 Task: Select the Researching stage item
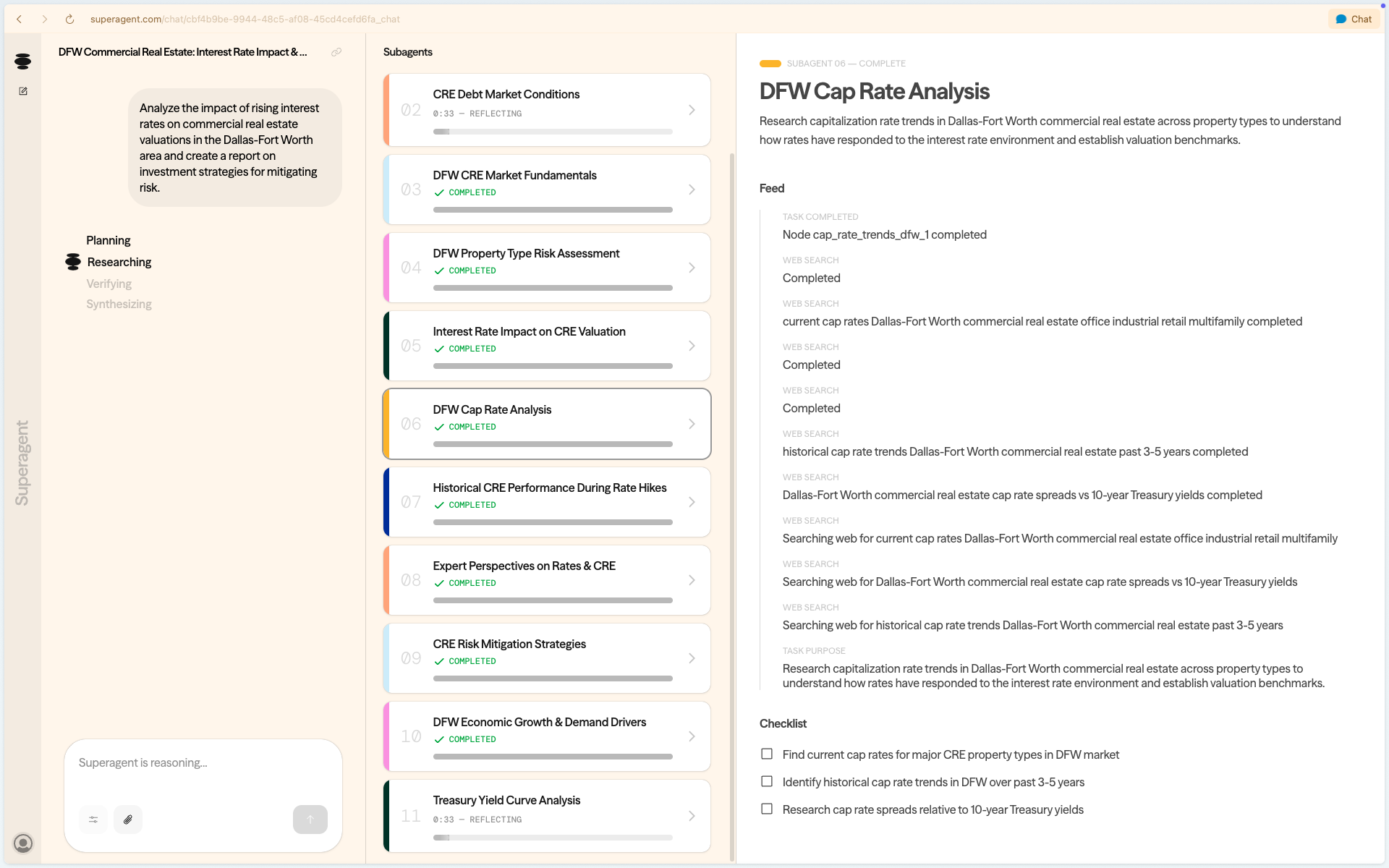[119, 262]
